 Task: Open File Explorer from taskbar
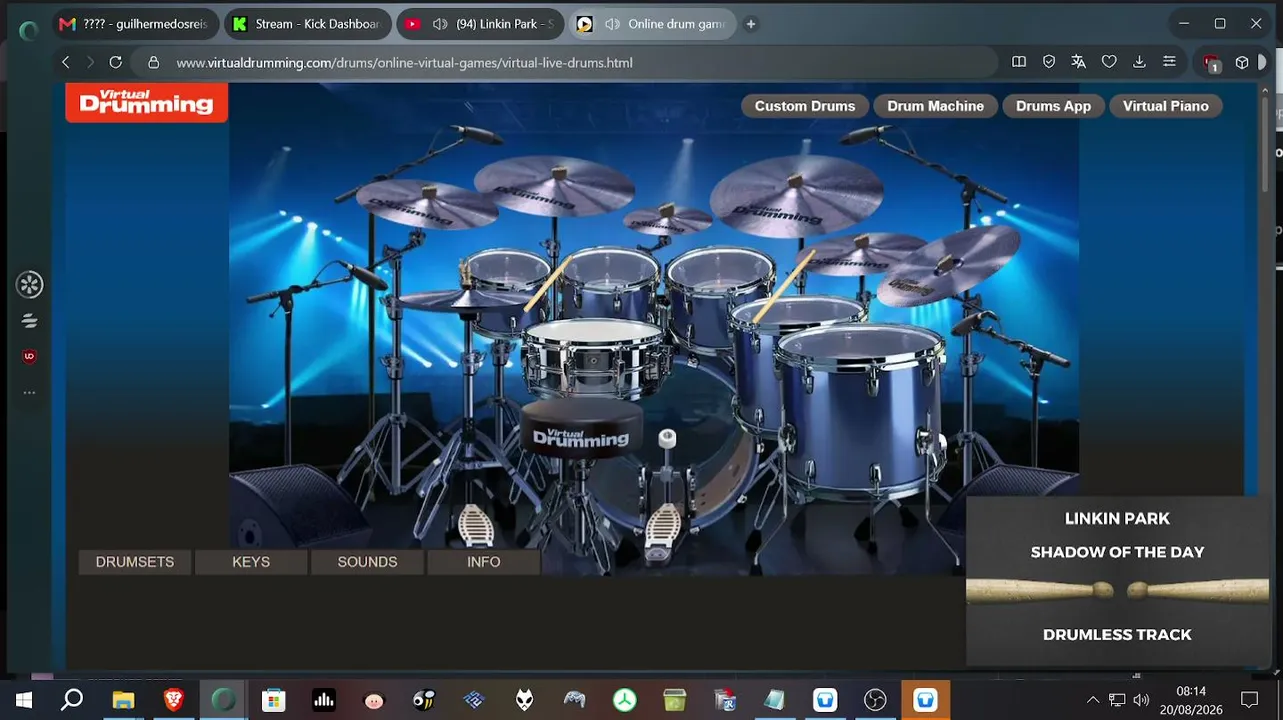[x=123, y=700]
